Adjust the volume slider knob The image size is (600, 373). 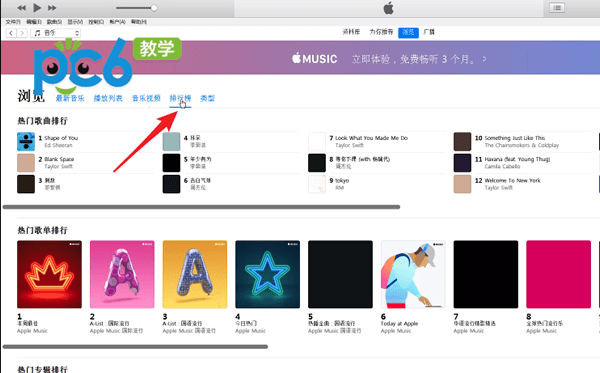[154, 8]
